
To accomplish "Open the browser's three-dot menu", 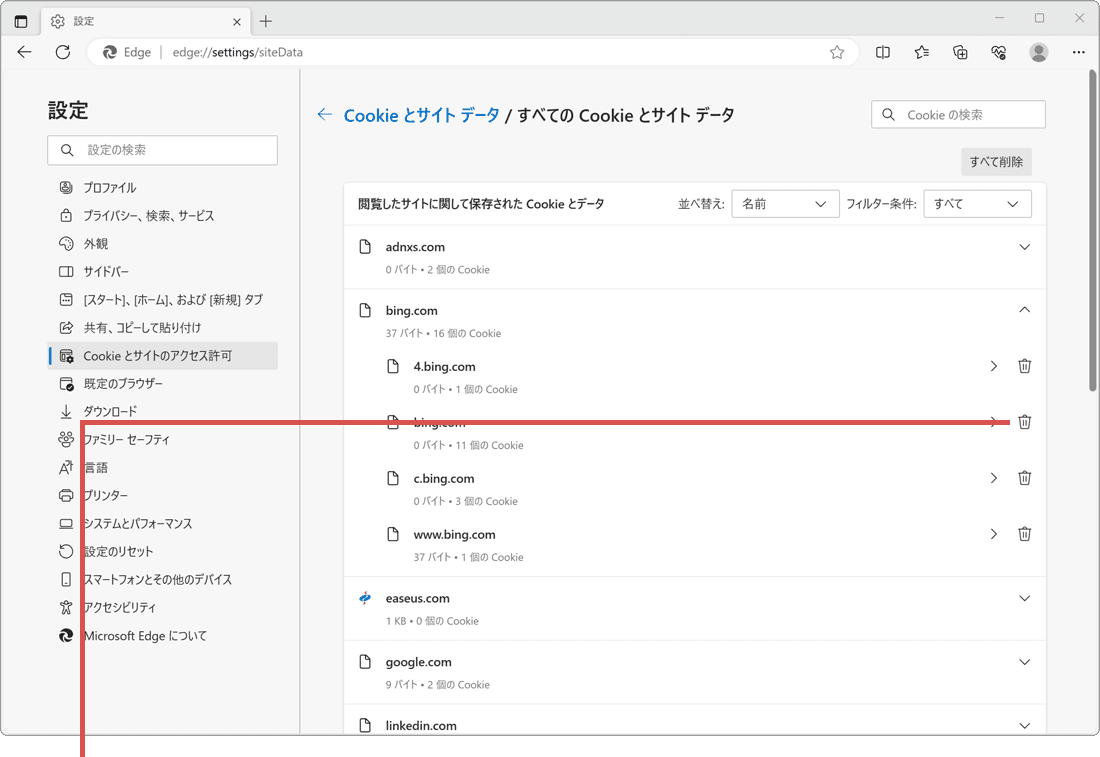I will [1078, 52].
